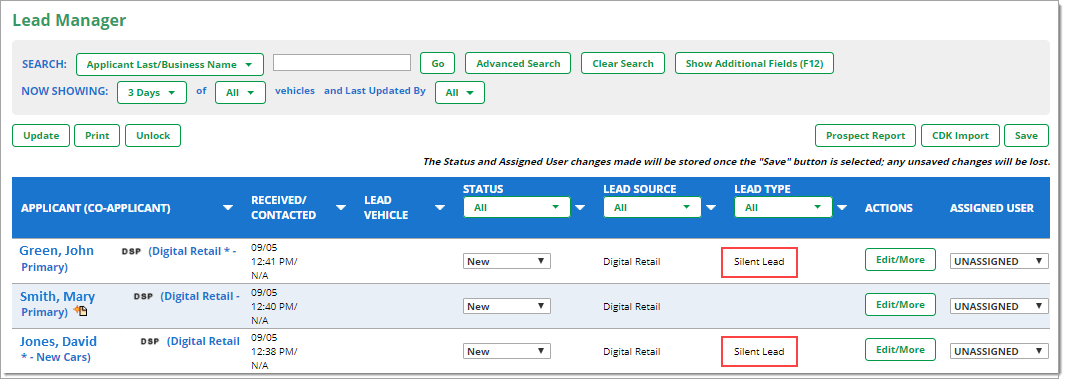Click Silent Lead text in Green, John row
This screenshot has height=386, width=1066.
coord(759,262)
